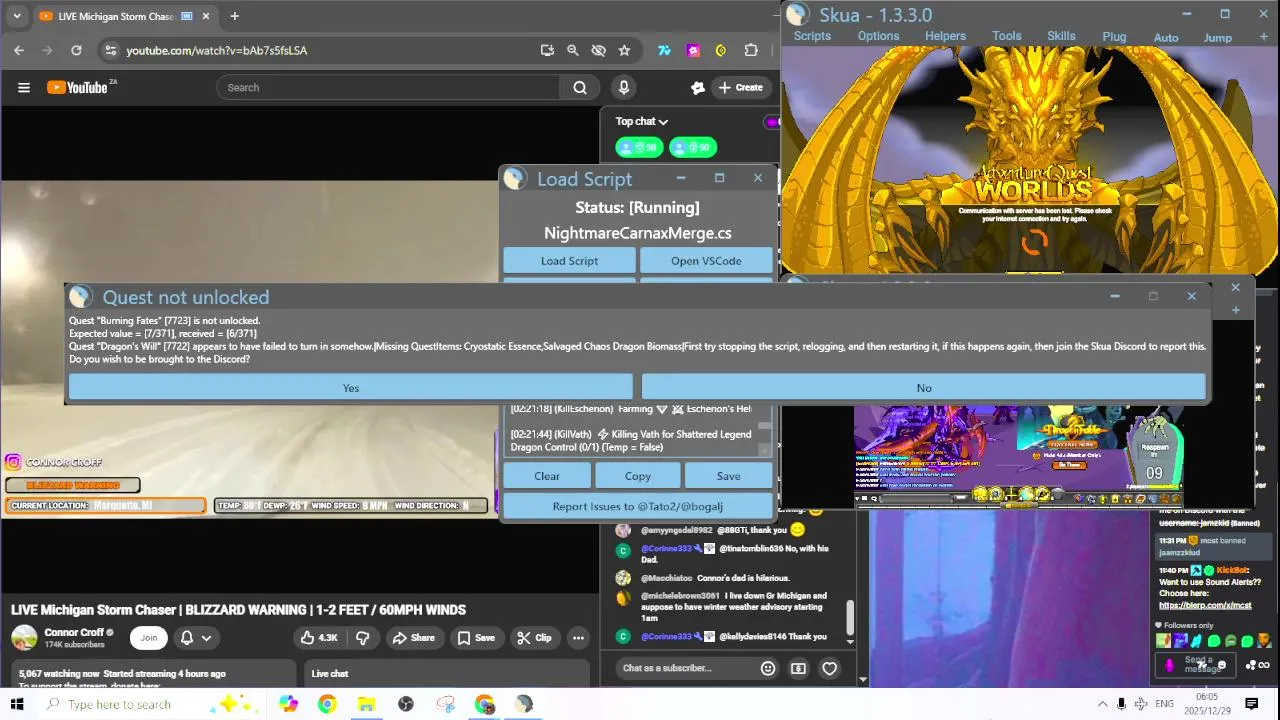This screenshot has height=720, width=1280.
Task: Click the zoom magnifier icon in address bar
Action: click(x=572, y=50)
